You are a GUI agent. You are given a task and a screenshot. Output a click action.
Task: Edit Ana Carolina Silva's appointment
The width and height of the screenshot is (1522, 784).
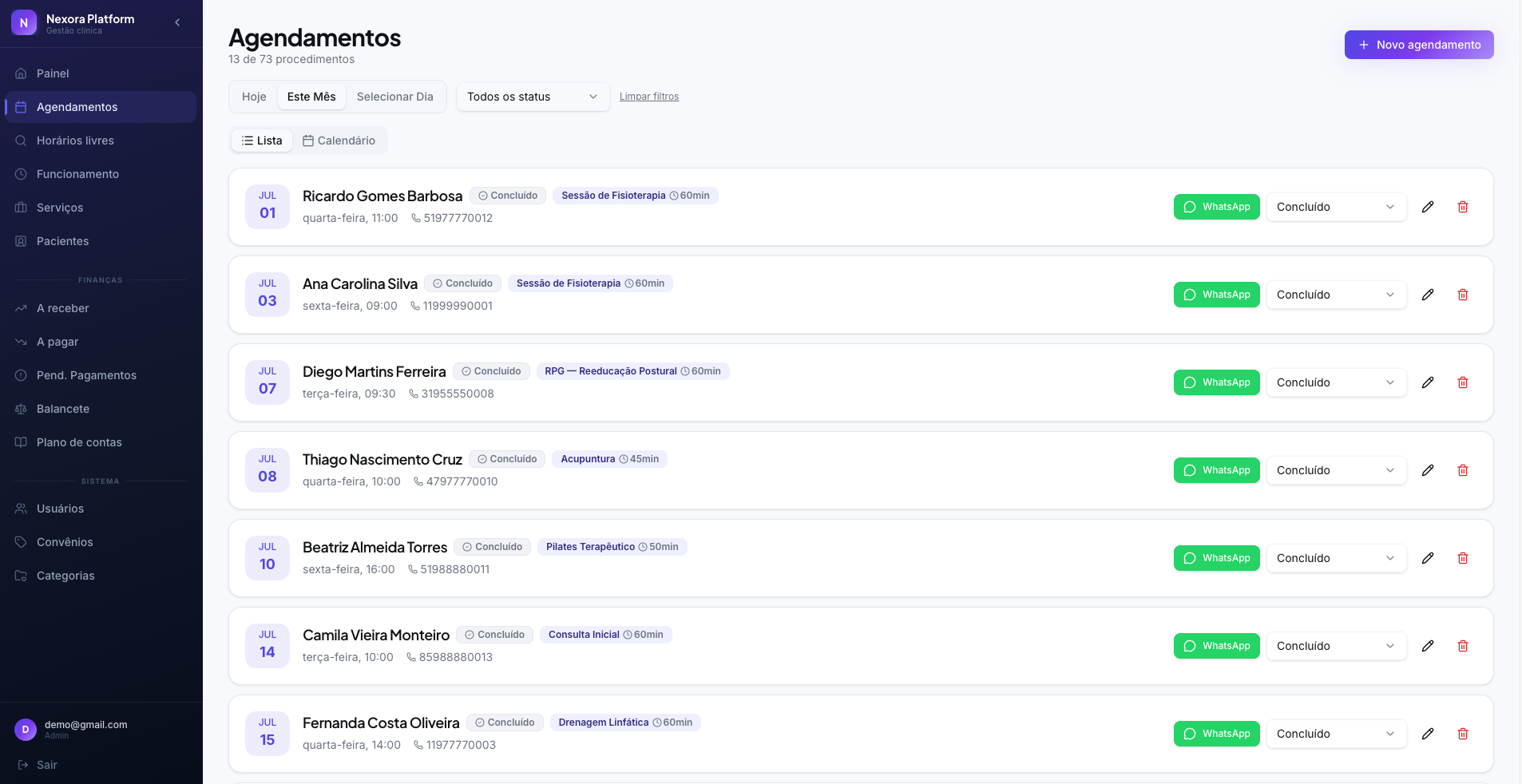[1428, 295]
